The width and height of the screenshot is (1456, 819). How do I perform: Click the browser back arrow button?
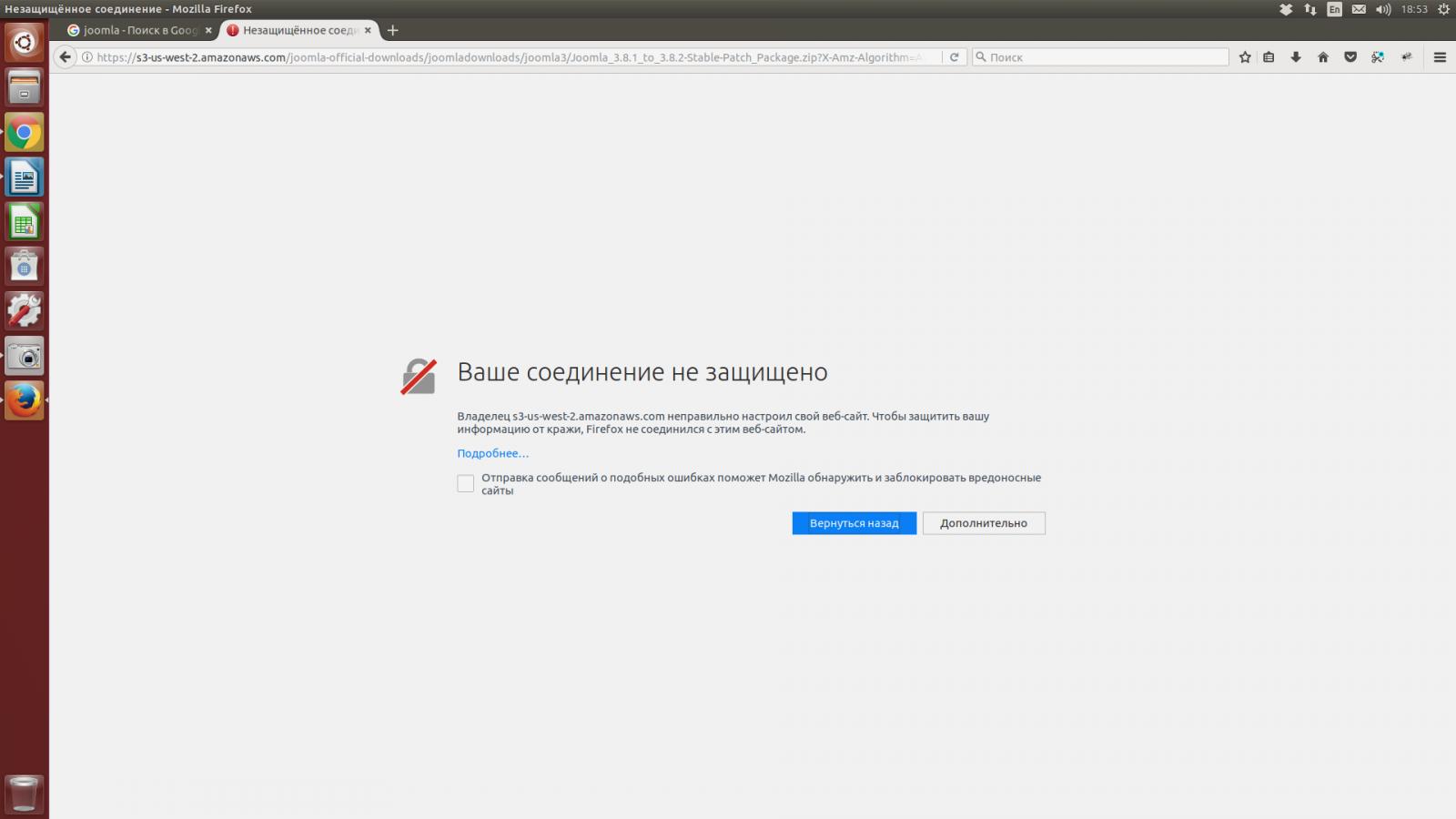tap(65, 56)
